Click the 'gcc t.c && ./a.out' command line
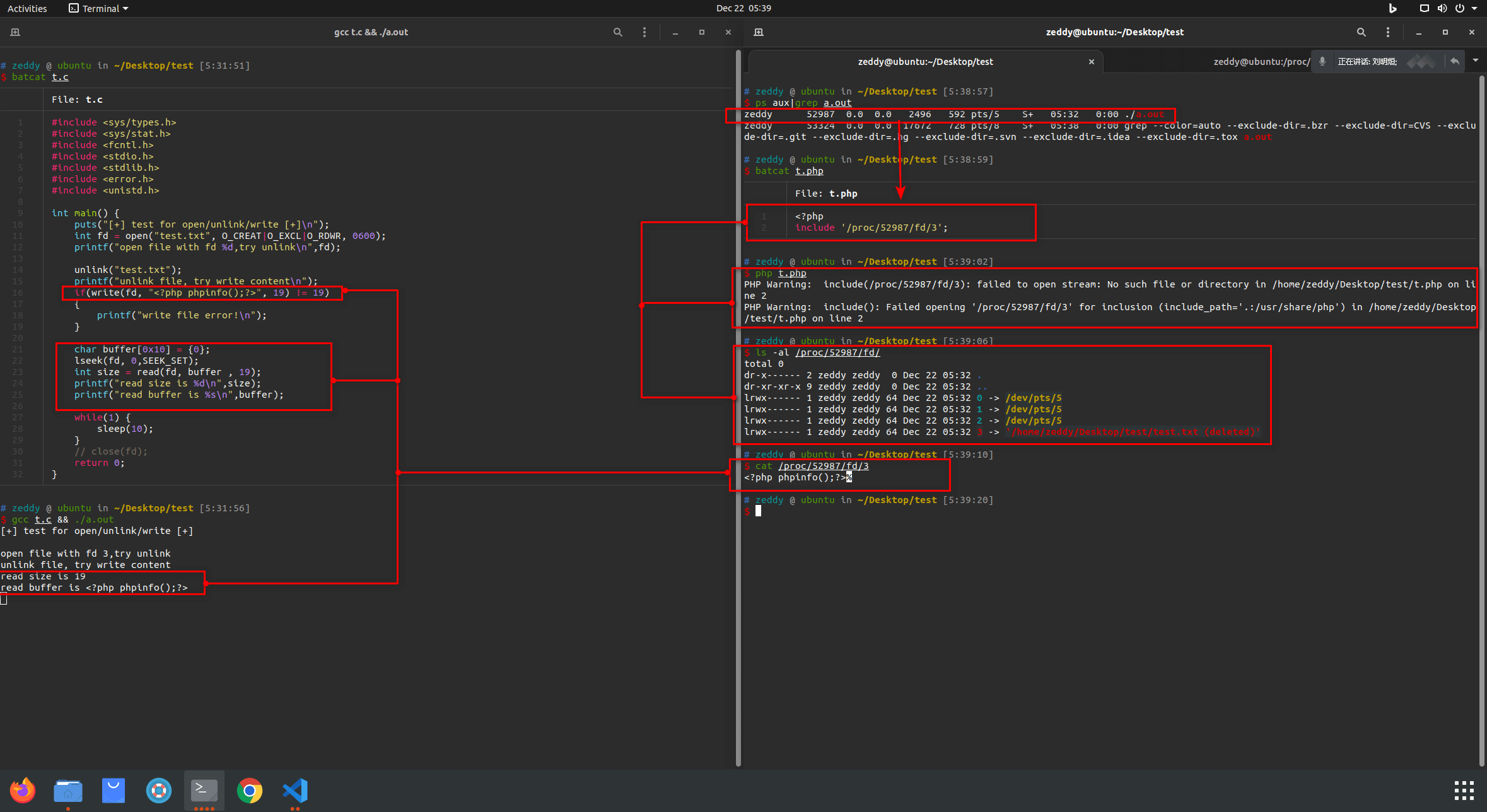 coord(63,519)
